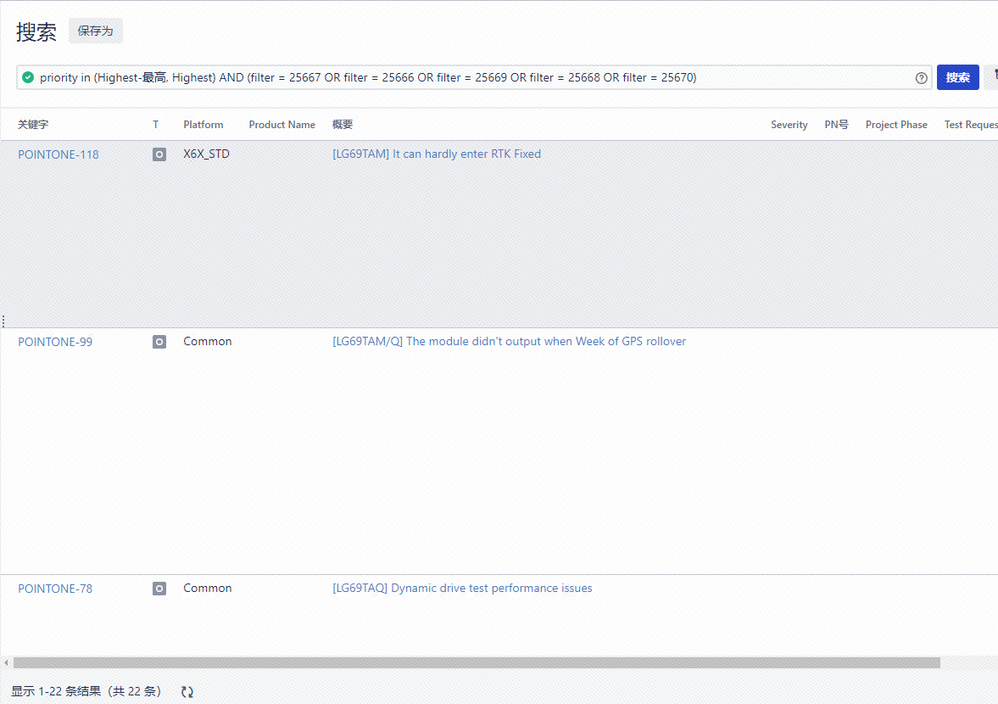
Task: Click into the JQL query input field
Action: pos(474,77)
